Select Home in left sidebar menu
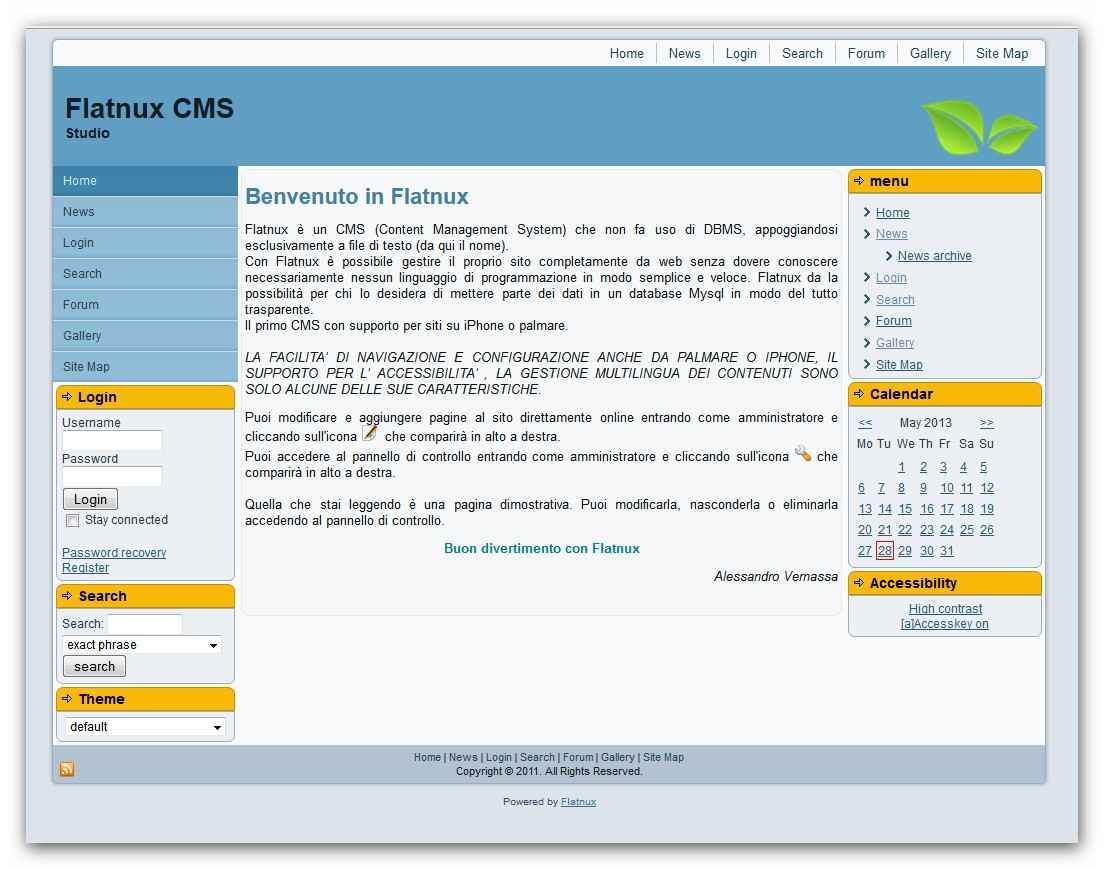Image resolution: width=1104 pixels, height=869 pixels. (x=145, y=181)
